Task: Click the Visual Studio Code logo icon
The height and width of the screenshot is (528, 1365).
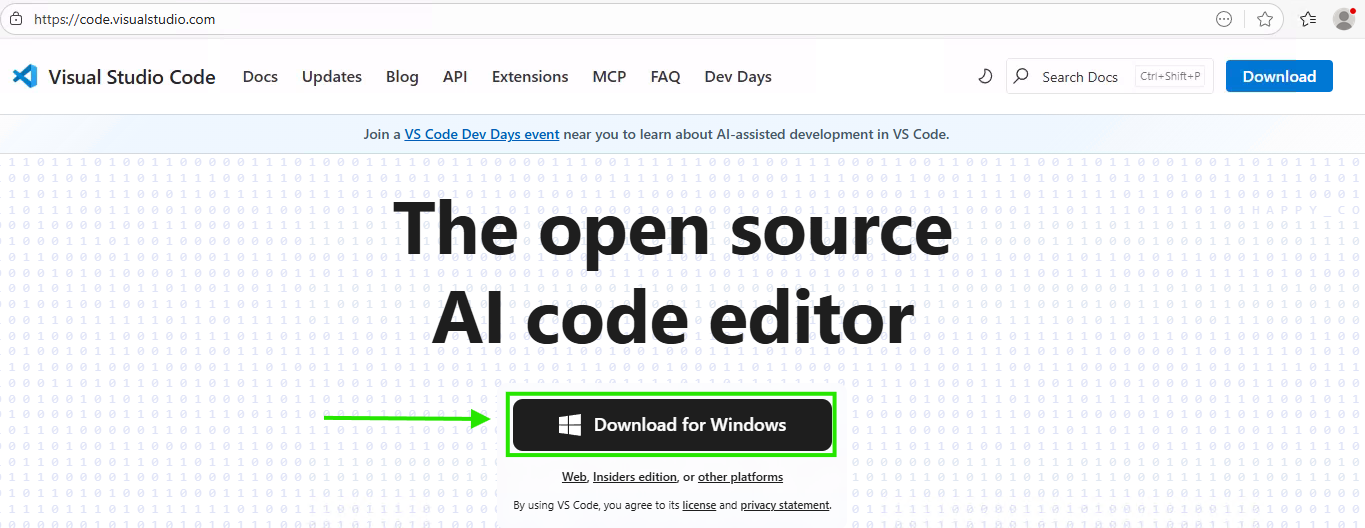Action: pos(25,76)
